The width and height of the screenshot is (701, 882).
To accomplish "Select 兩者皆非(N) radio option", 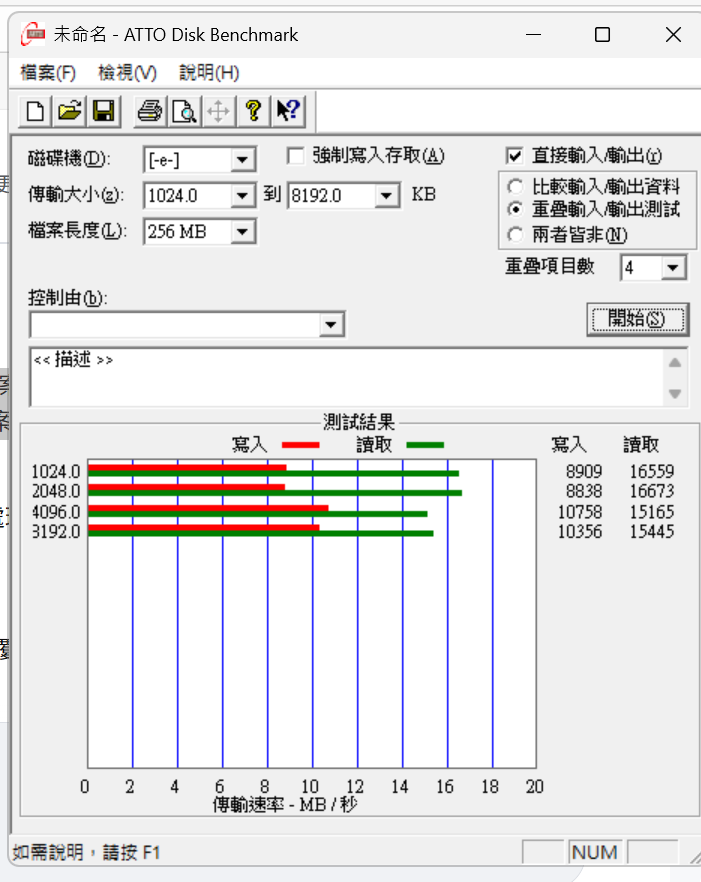I will coord(515,235).
